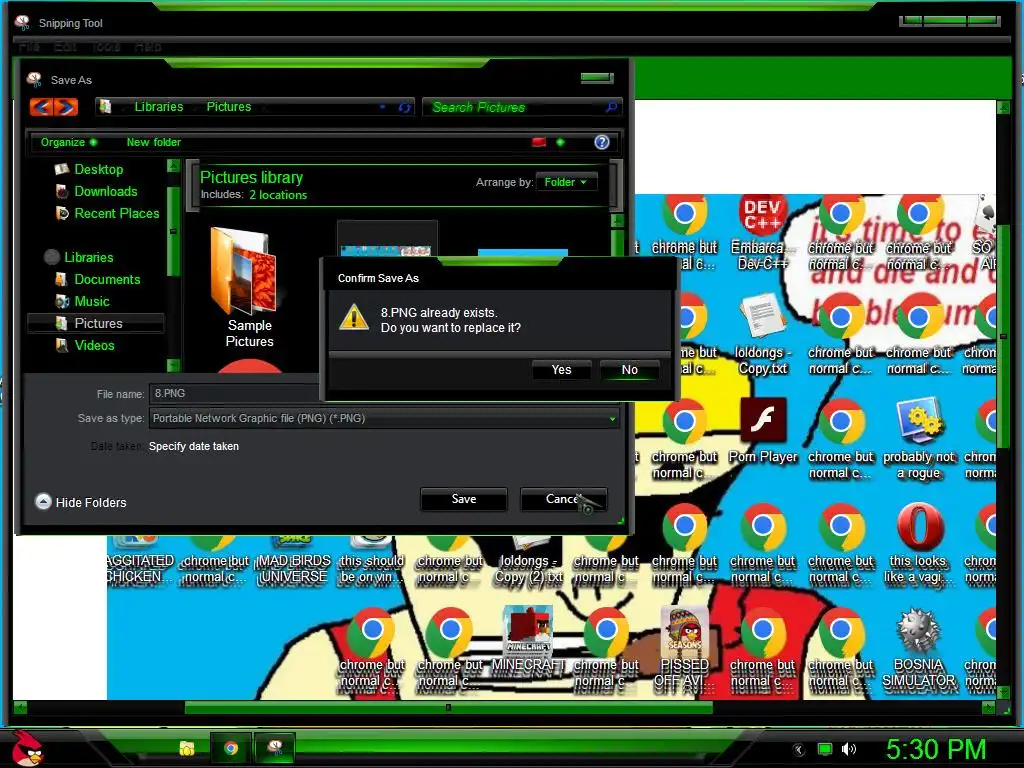Click the 5:30 PM clock
Screen dimensions: 1024x768
click(935, 749)
